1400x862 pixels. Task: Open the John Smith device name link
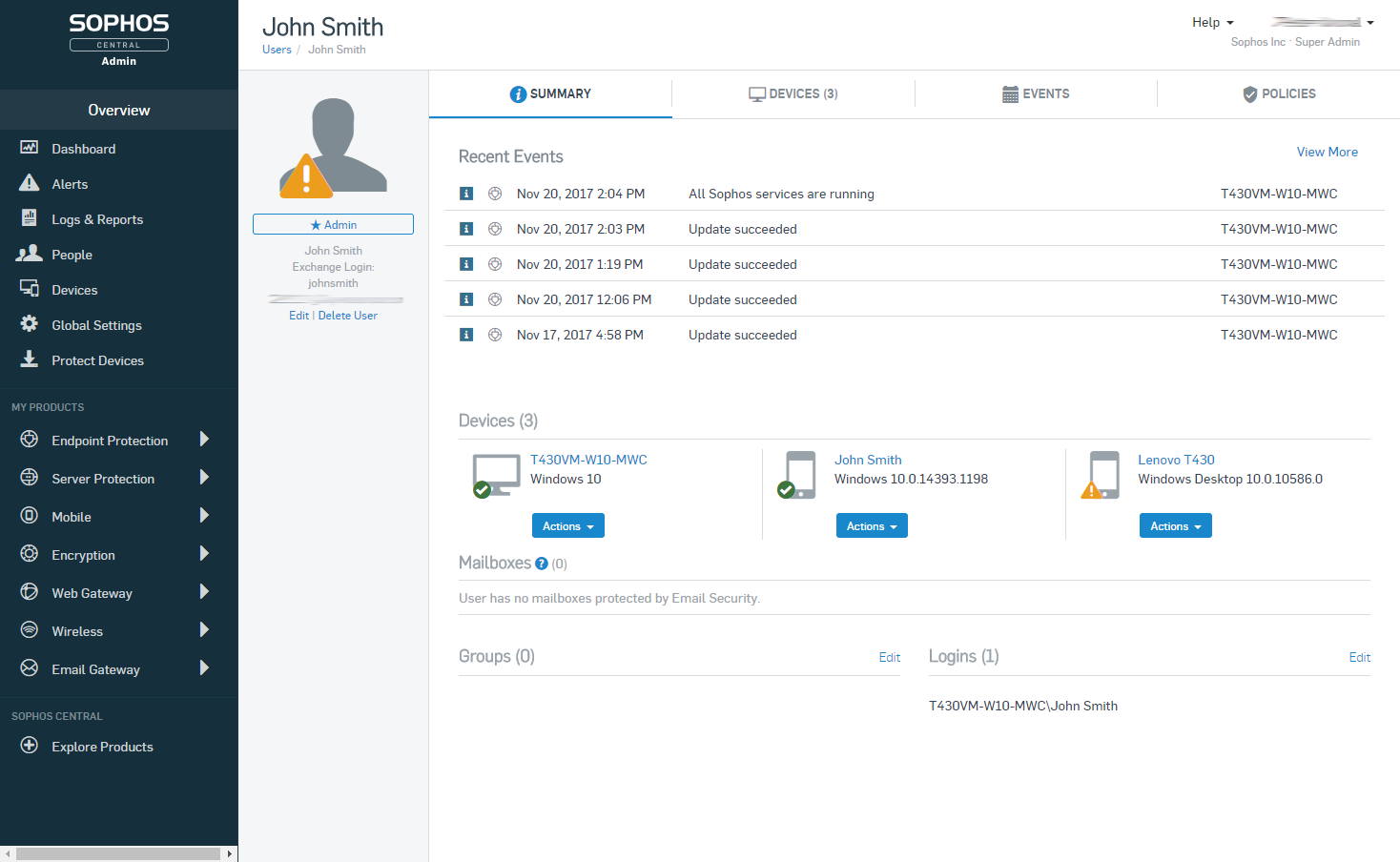coord(868,460)
